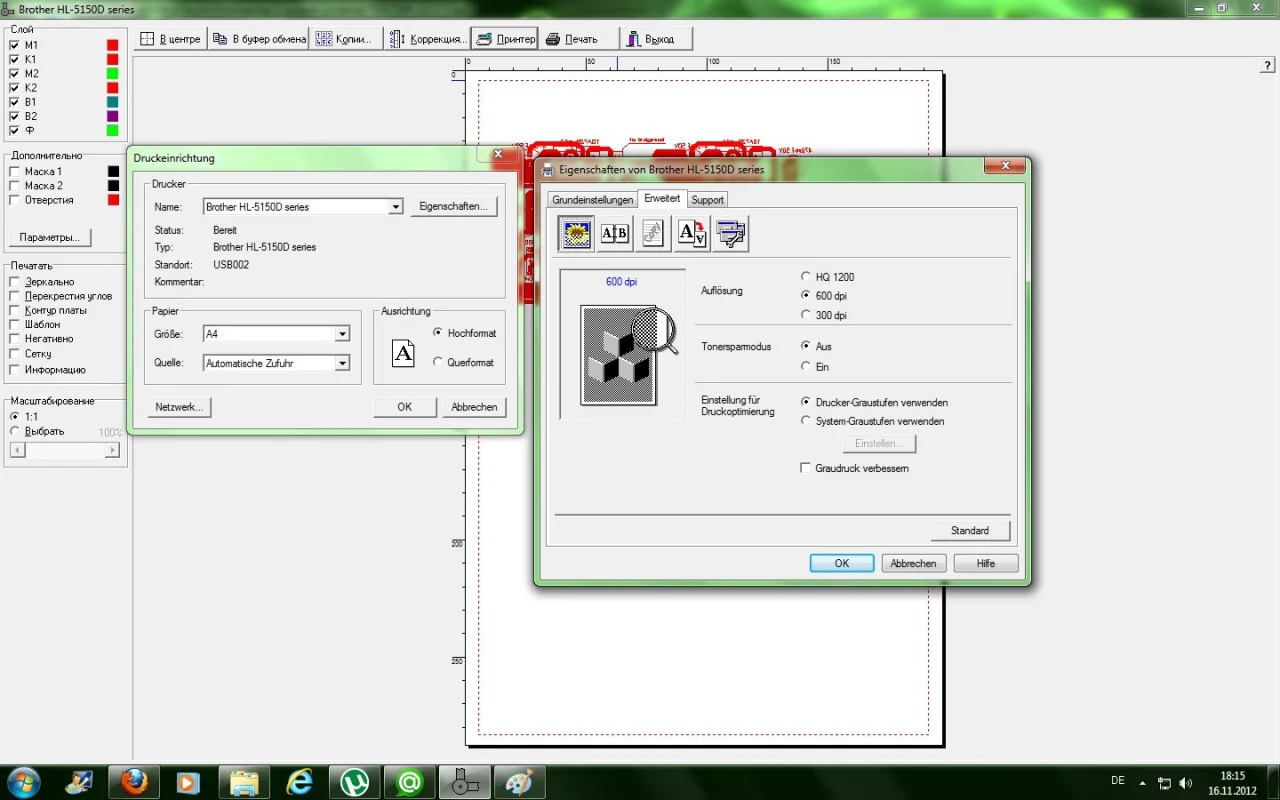Click the Netzwerk... button
Image resolution: width=1280 pixels, height=800 pixels.
(179, 407)
